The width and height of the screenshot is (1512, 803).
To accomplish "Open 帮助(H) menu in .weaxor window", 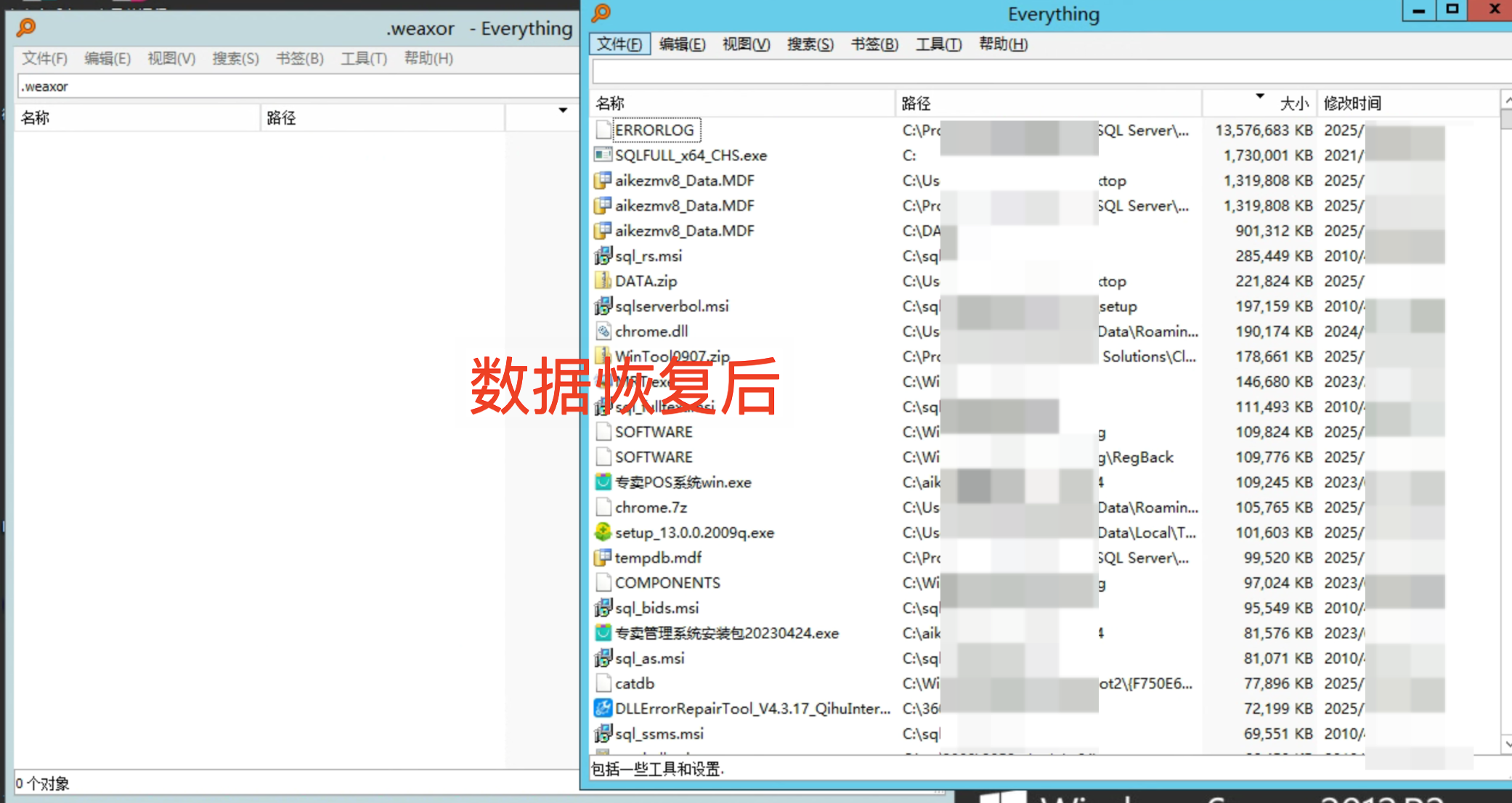I will tap(428, 58).
